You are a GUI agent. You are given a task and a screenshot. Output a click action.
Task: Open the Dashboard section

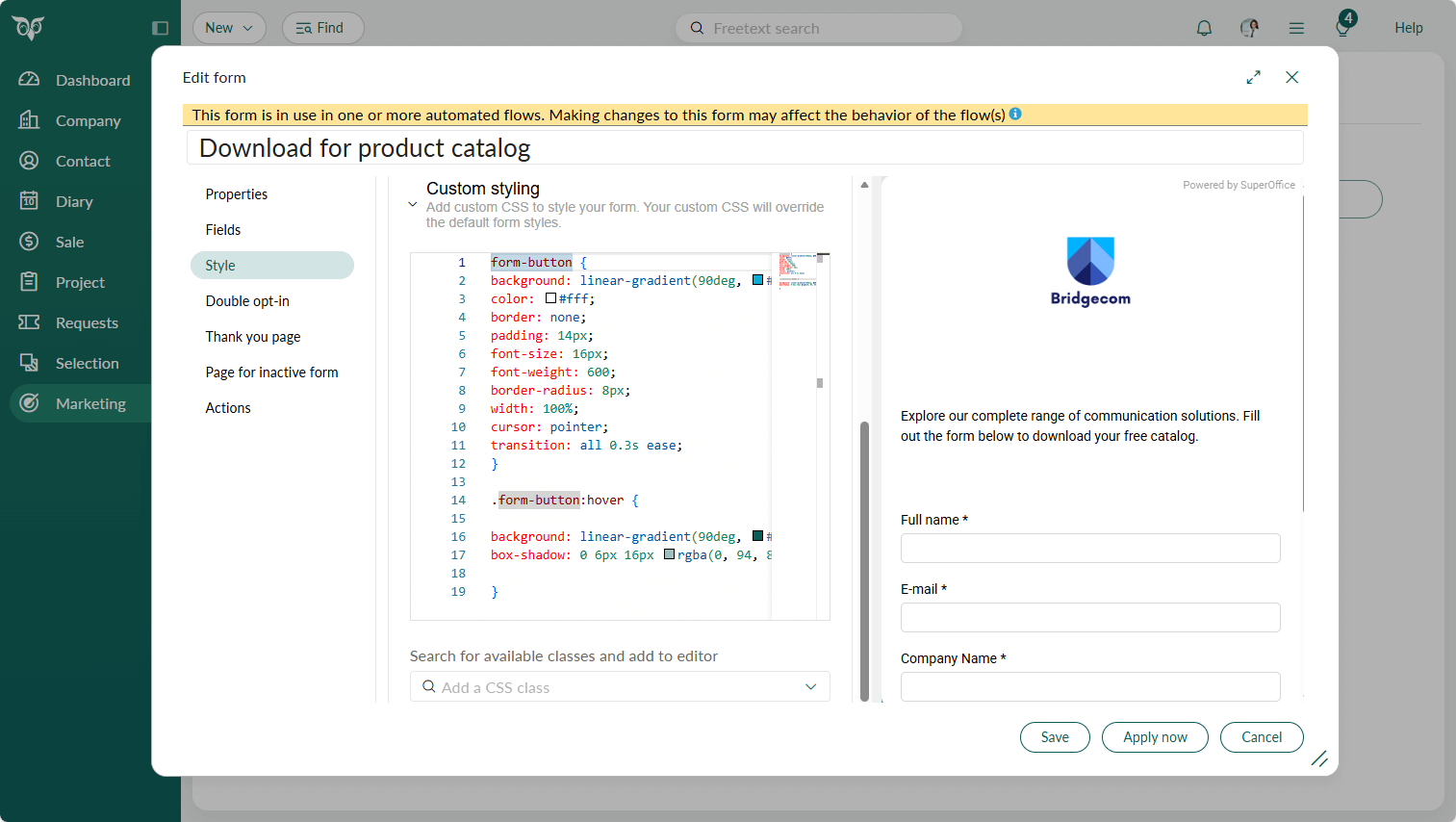(92, 80)
